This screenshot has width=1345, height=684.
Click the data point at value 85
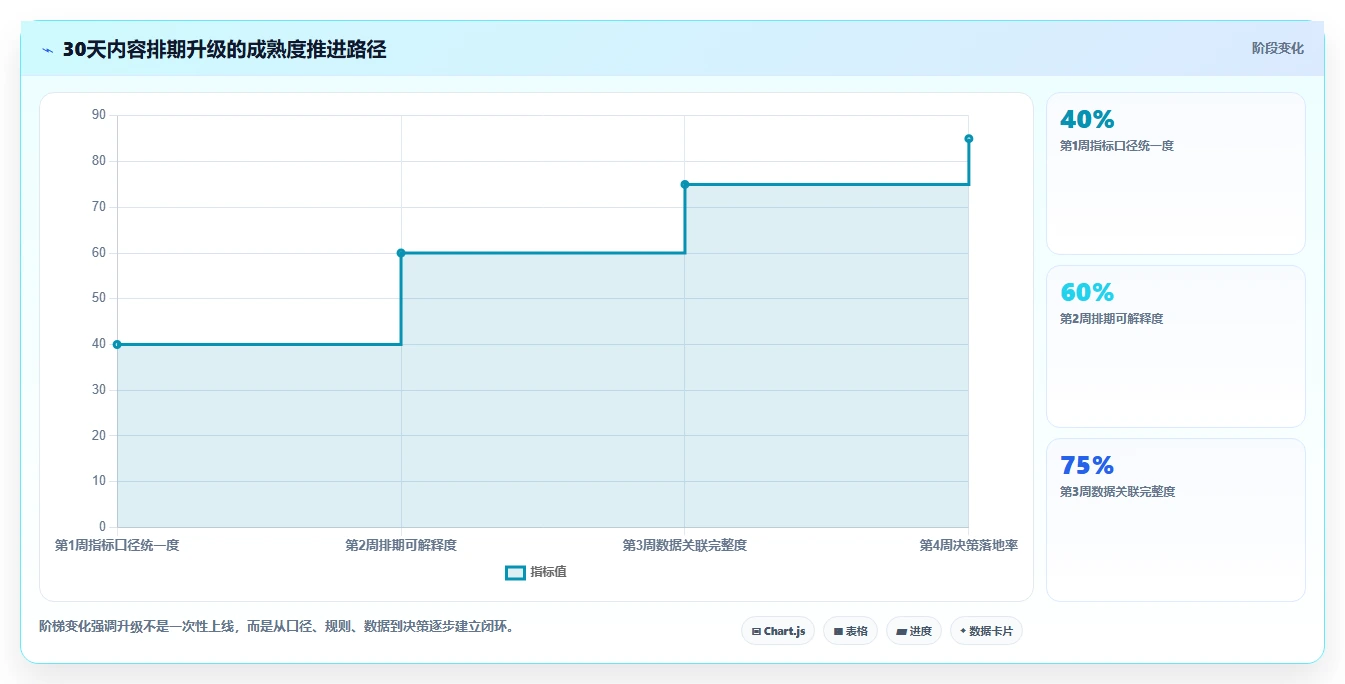point(969,139)
